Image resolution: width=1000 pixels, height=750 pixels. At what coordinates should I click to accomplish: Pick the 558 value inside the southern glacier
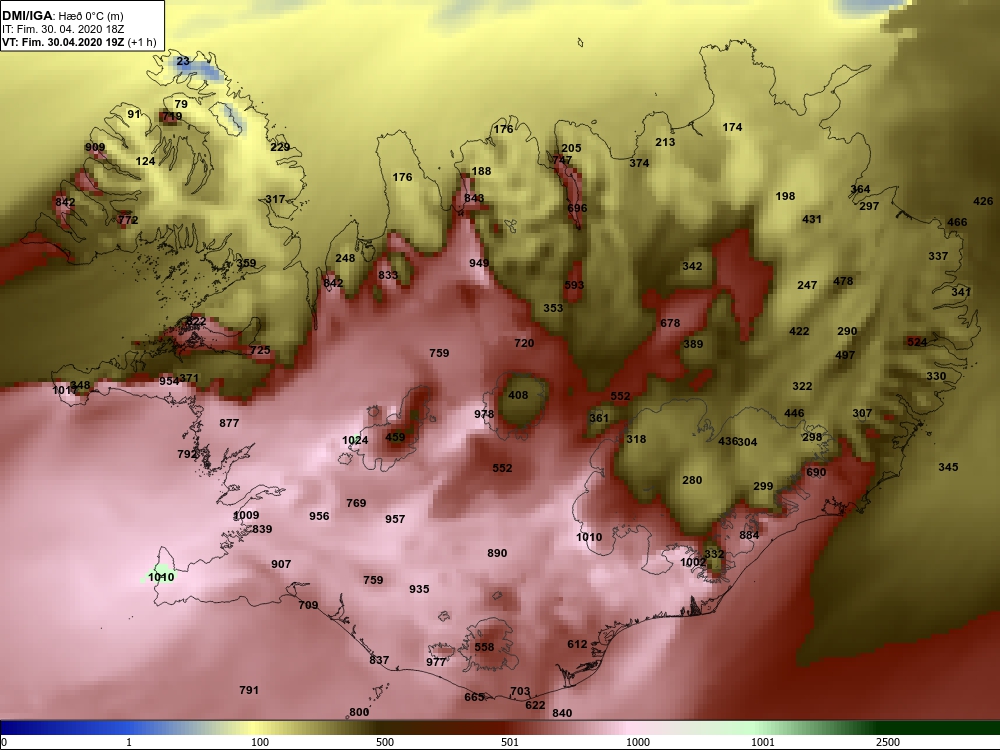coord(484,647)
